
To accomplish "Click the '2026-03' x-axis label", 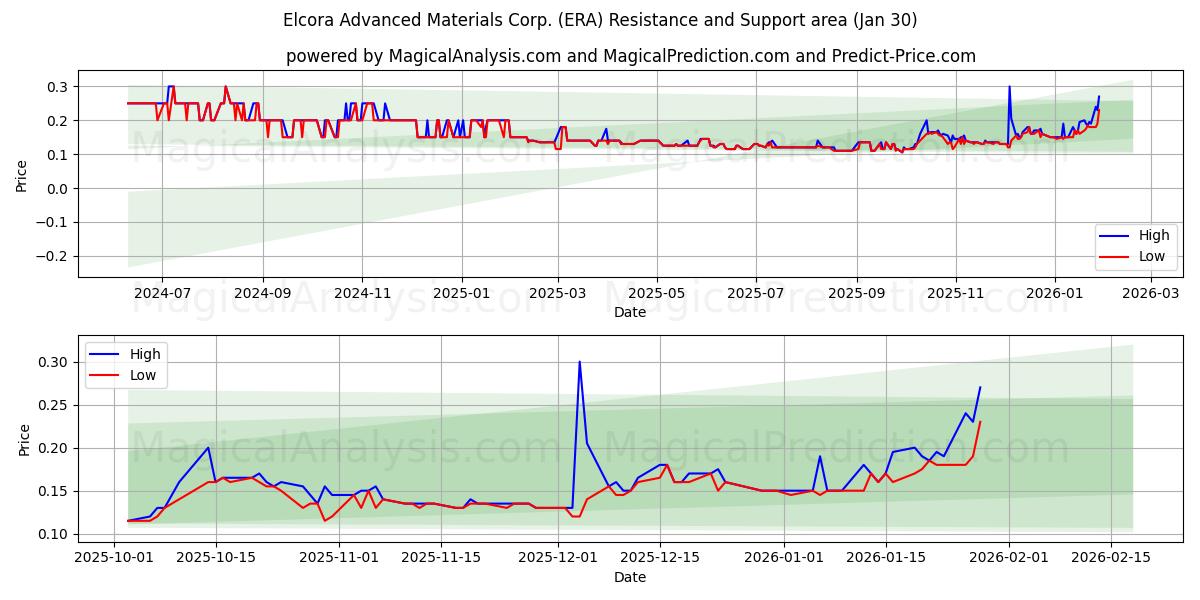I will (x=1150, y=294).
